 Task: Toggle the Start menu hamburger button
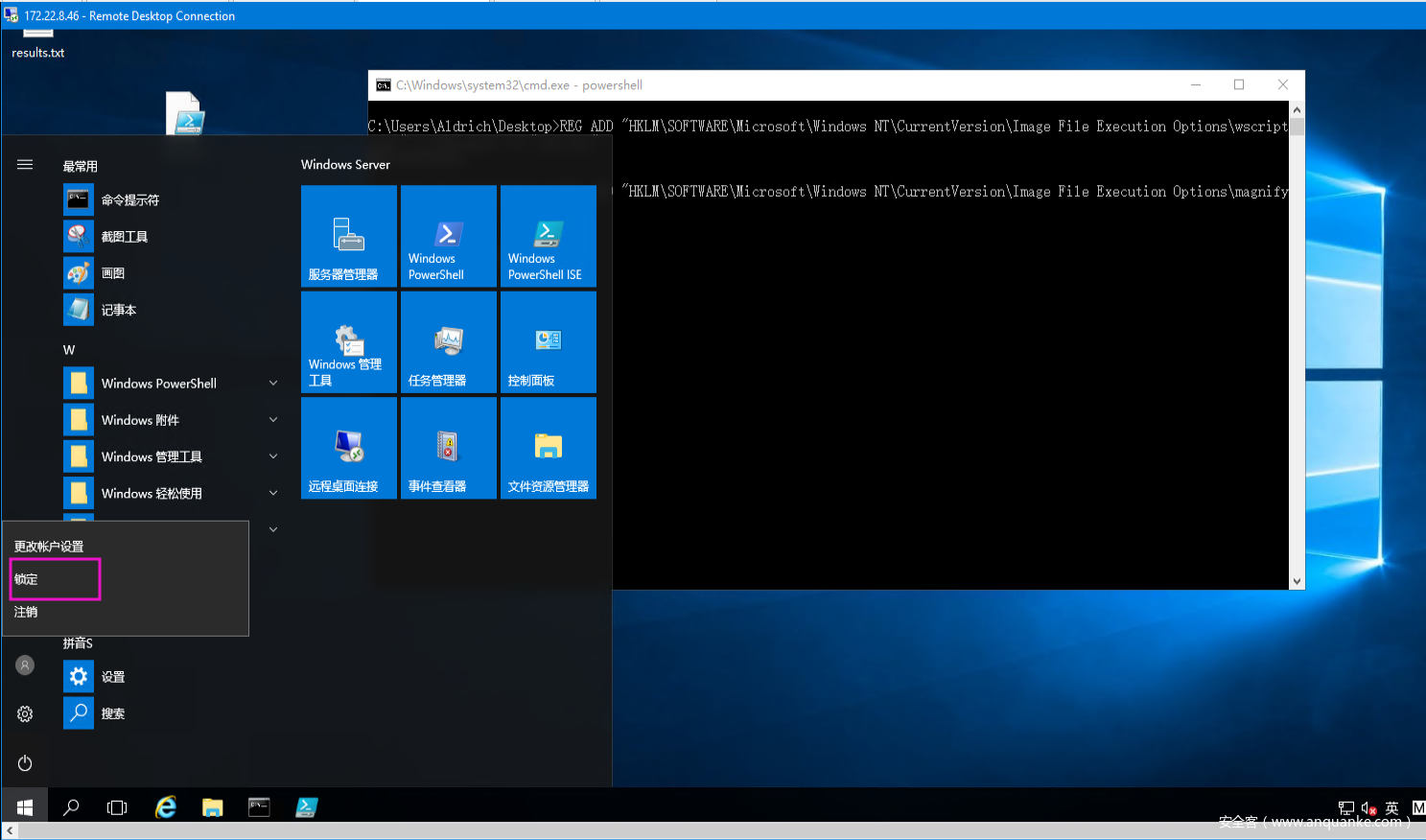point(25,165)
